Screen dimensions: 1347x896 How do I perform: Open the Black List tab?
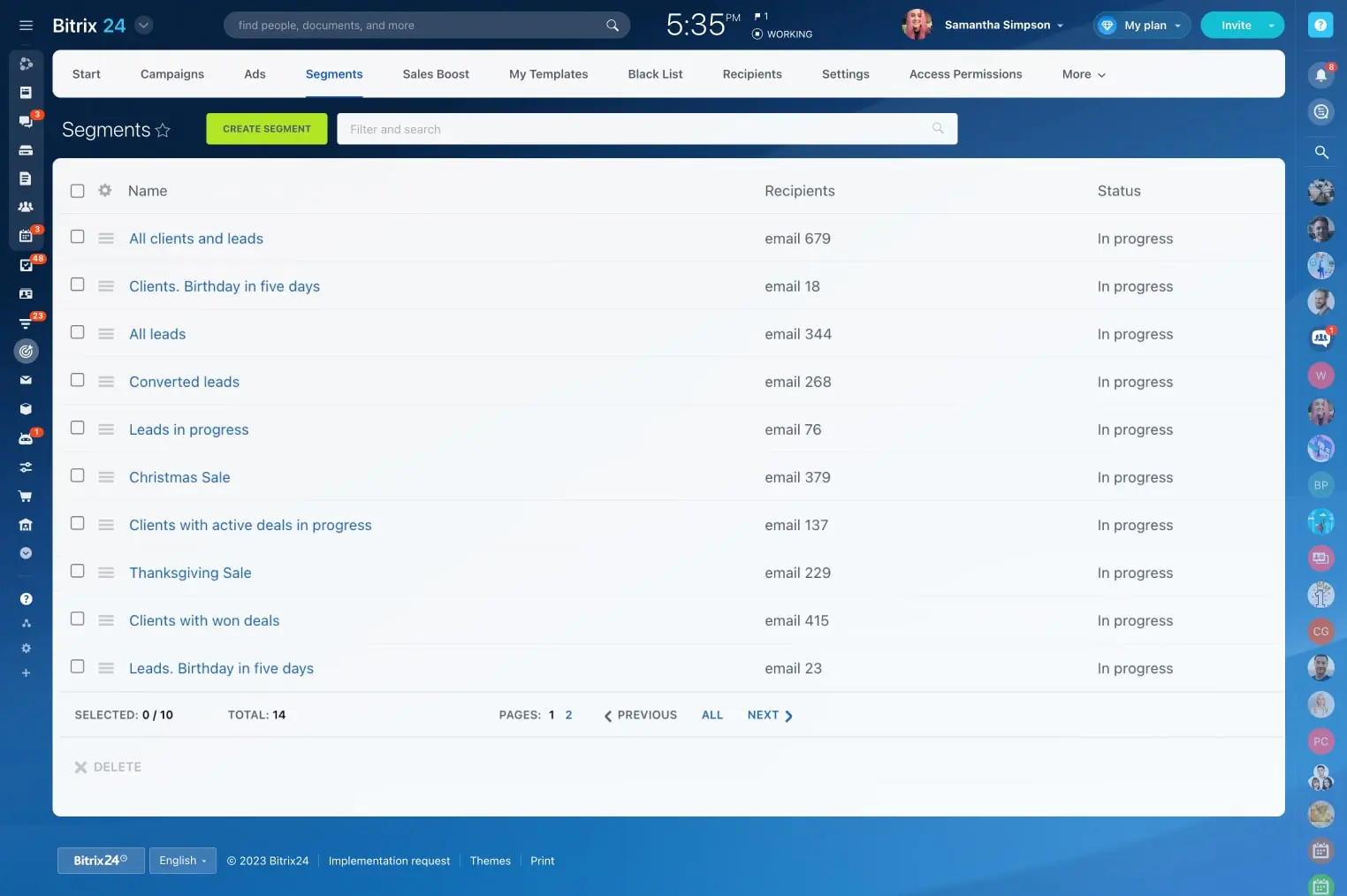655,74
